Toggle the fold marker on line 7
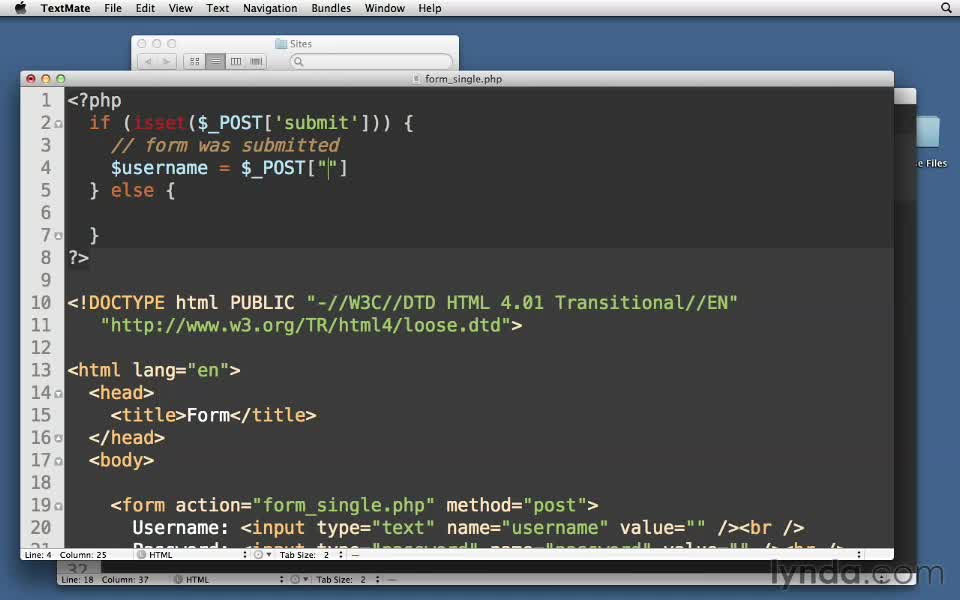The image size is (960, 600). tap(59, 236)
